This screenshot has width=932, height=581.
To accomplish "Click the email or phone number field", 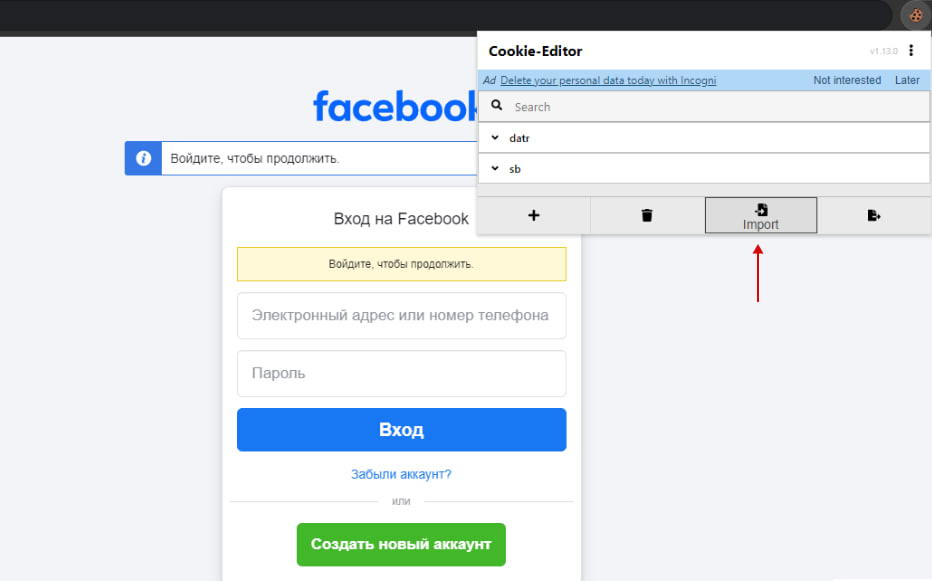I will point(401,315).
